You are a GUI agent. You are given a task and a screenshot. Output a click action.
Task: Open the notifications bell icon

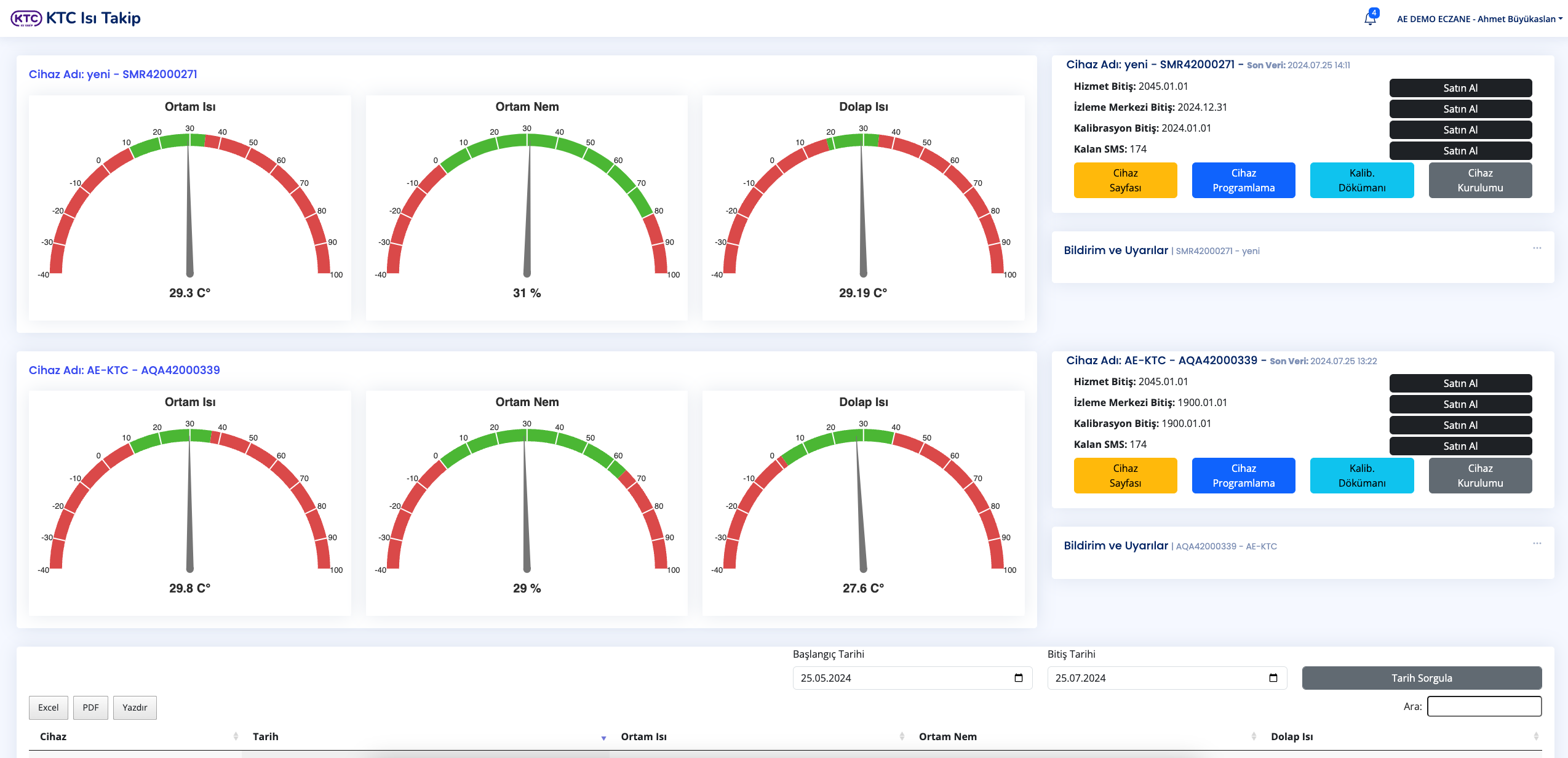coord(1370,18)
